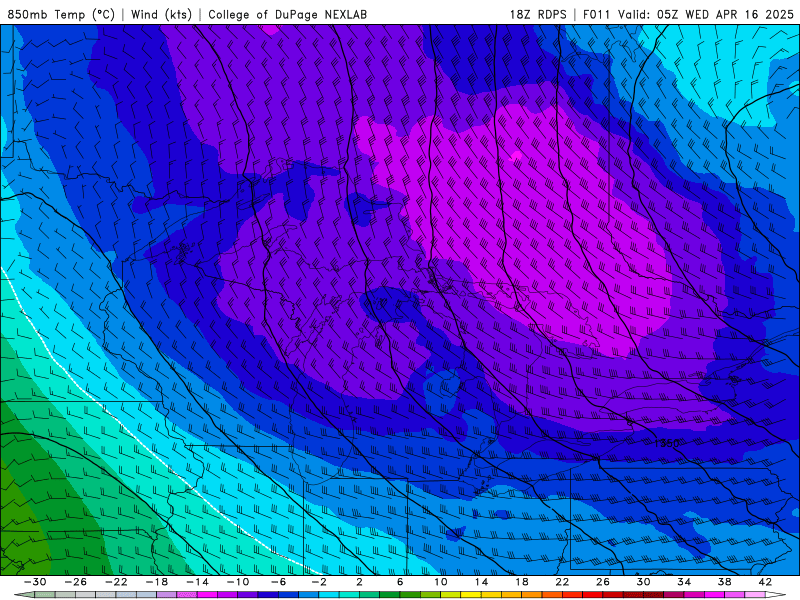Click the "-2" color scale label
The image size is (800, 600).
[x=319, y=582]
